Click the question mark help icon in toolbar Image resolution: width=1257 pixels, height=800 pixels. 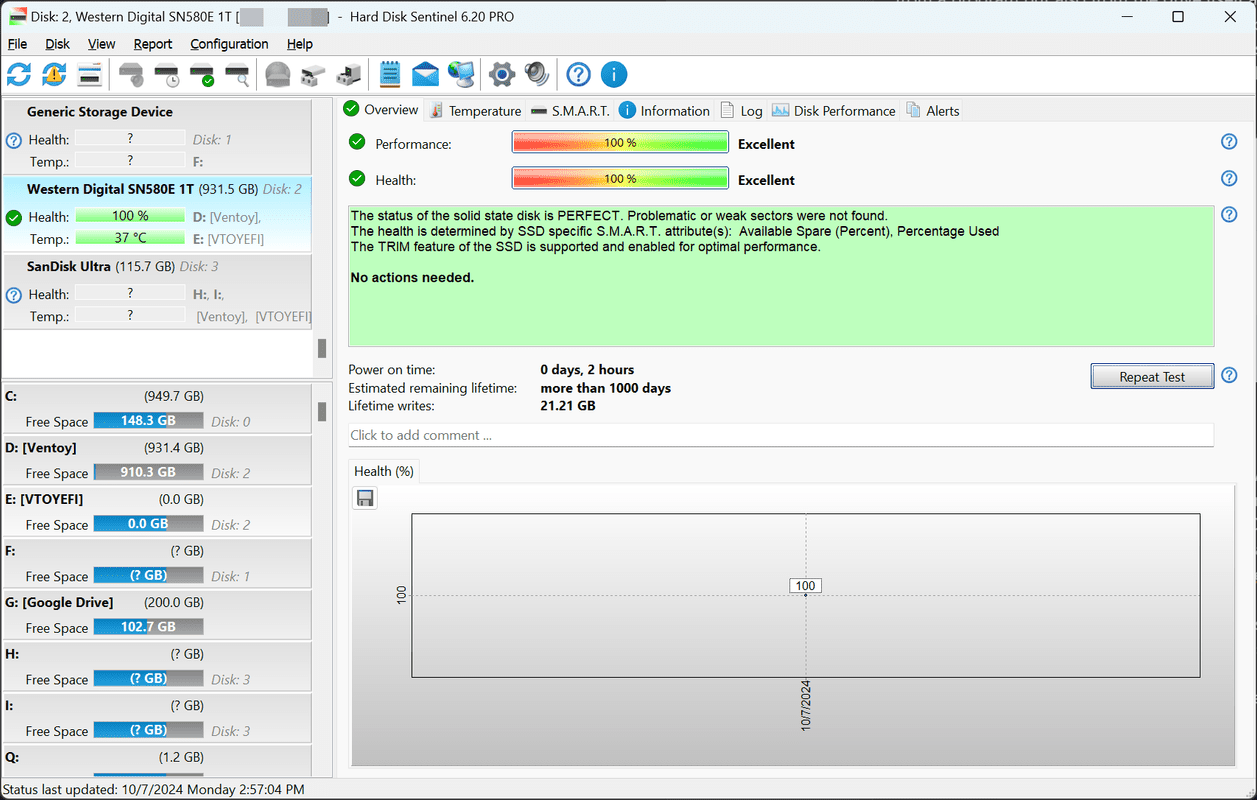click(578, 74)
